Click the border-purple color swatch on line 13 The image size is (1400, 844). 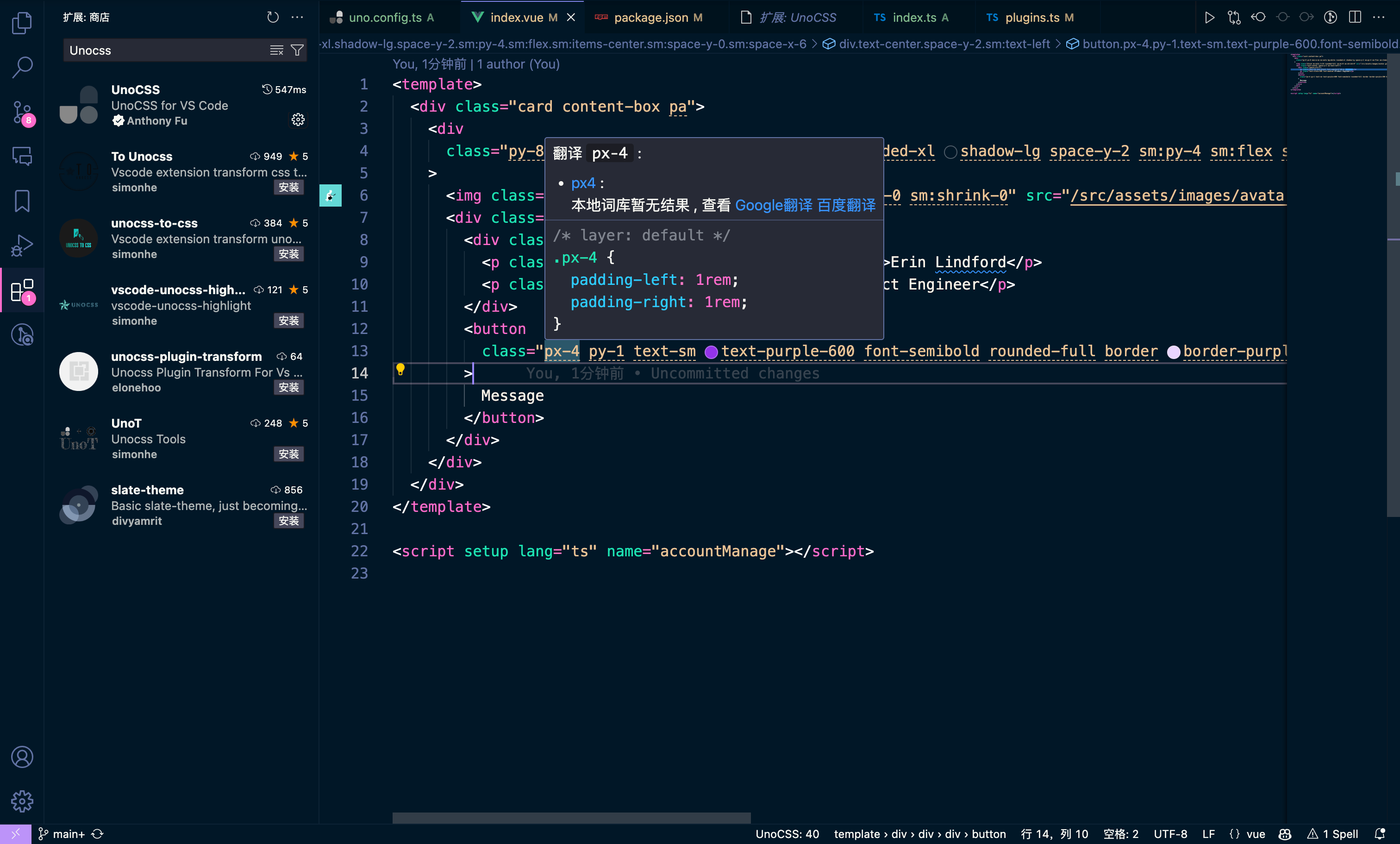point(1173,352)
